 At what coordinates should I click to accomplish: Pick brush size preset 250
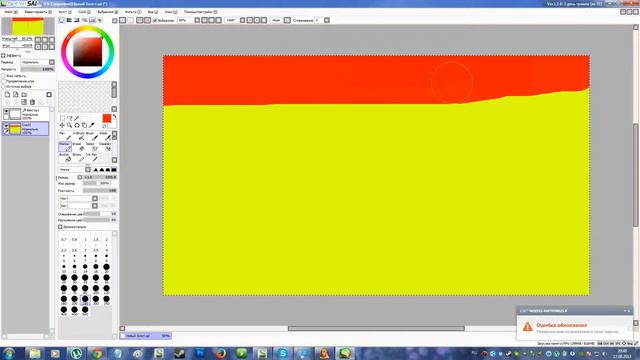pyautogui.click(x=85, y=299)
